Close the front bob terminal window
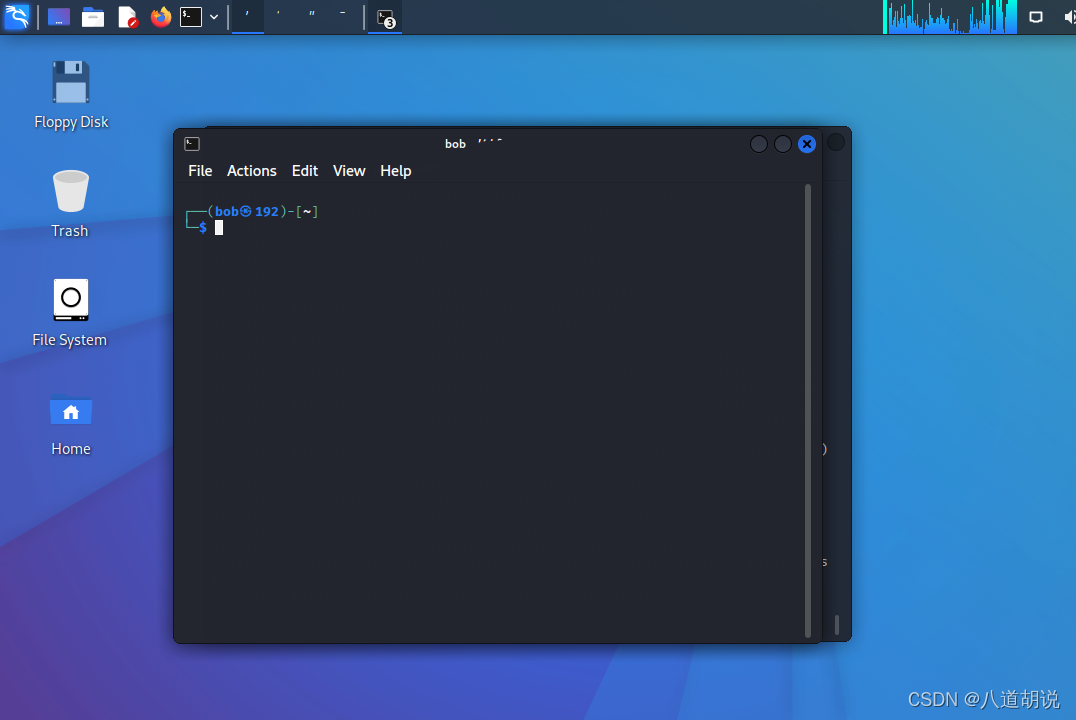This screenshot has height=720, width=1076. pos(806,143)
